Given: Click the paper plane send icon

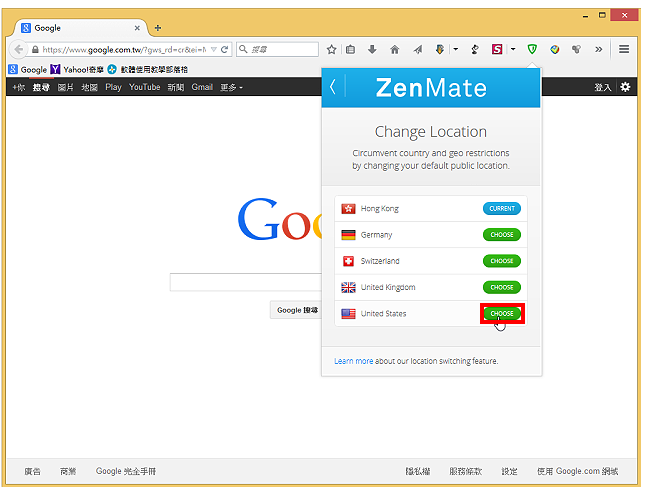Looking at the screenshot, I should pyautogui.click(x=418, y=49).
